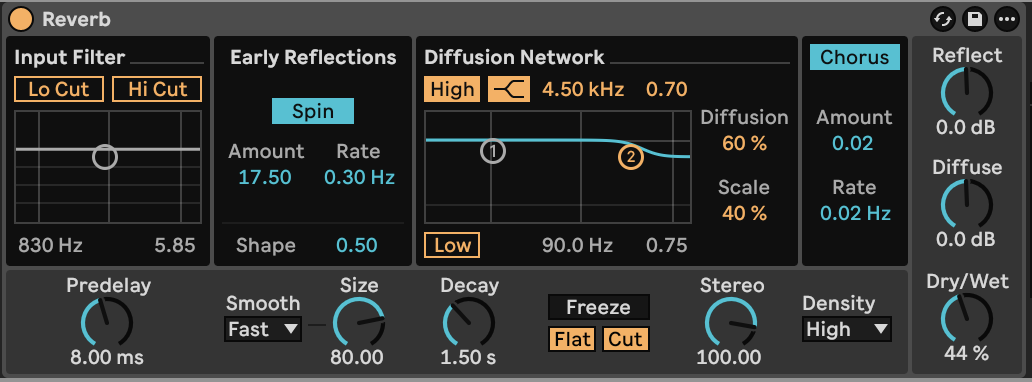Click the low filter value 0.75
This screenshot has height=382, width=1032.
point(667,246)
